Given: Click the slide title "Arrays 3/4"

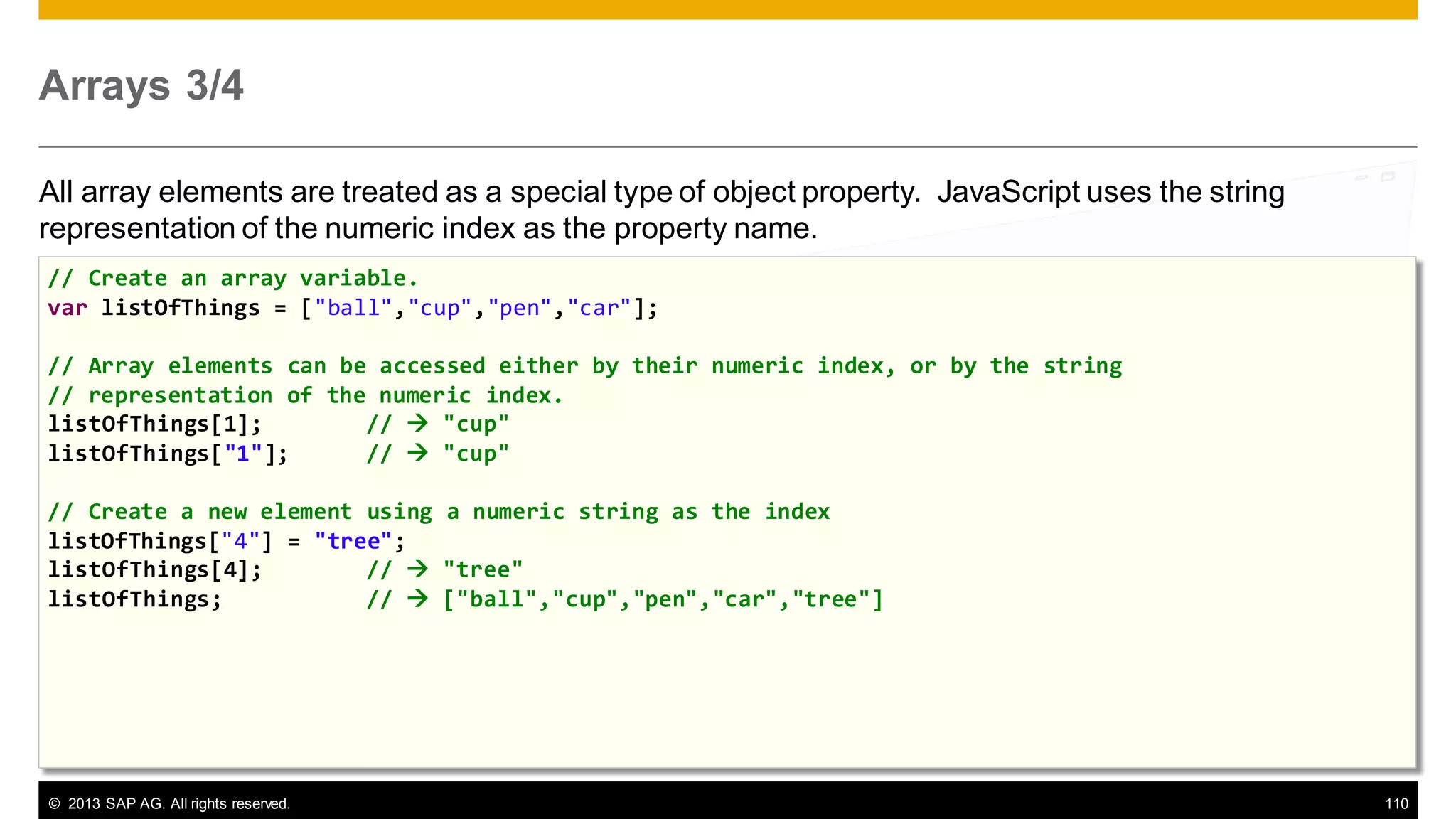Looking at the screenshot, I should pos(141,86).
